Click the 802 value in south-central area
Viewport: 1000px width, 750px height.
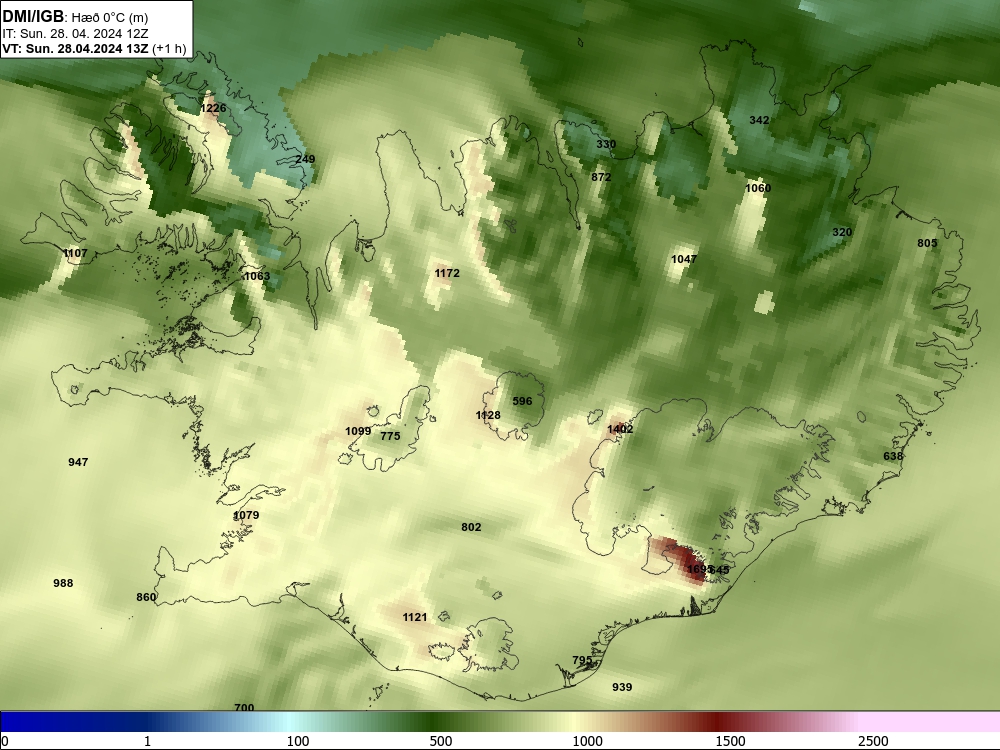(x=471, y=527)
